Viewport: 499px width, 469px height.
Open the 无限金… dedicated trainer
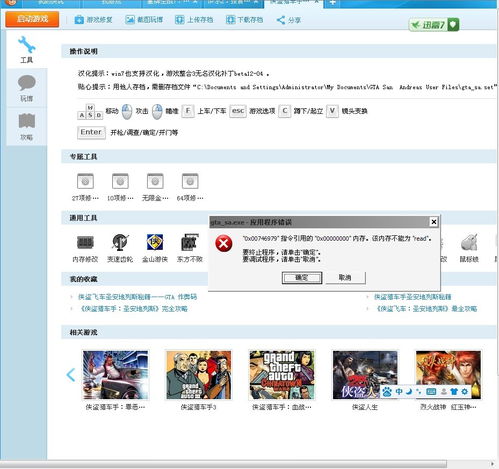pyautogui.click(x=155, y=187)
